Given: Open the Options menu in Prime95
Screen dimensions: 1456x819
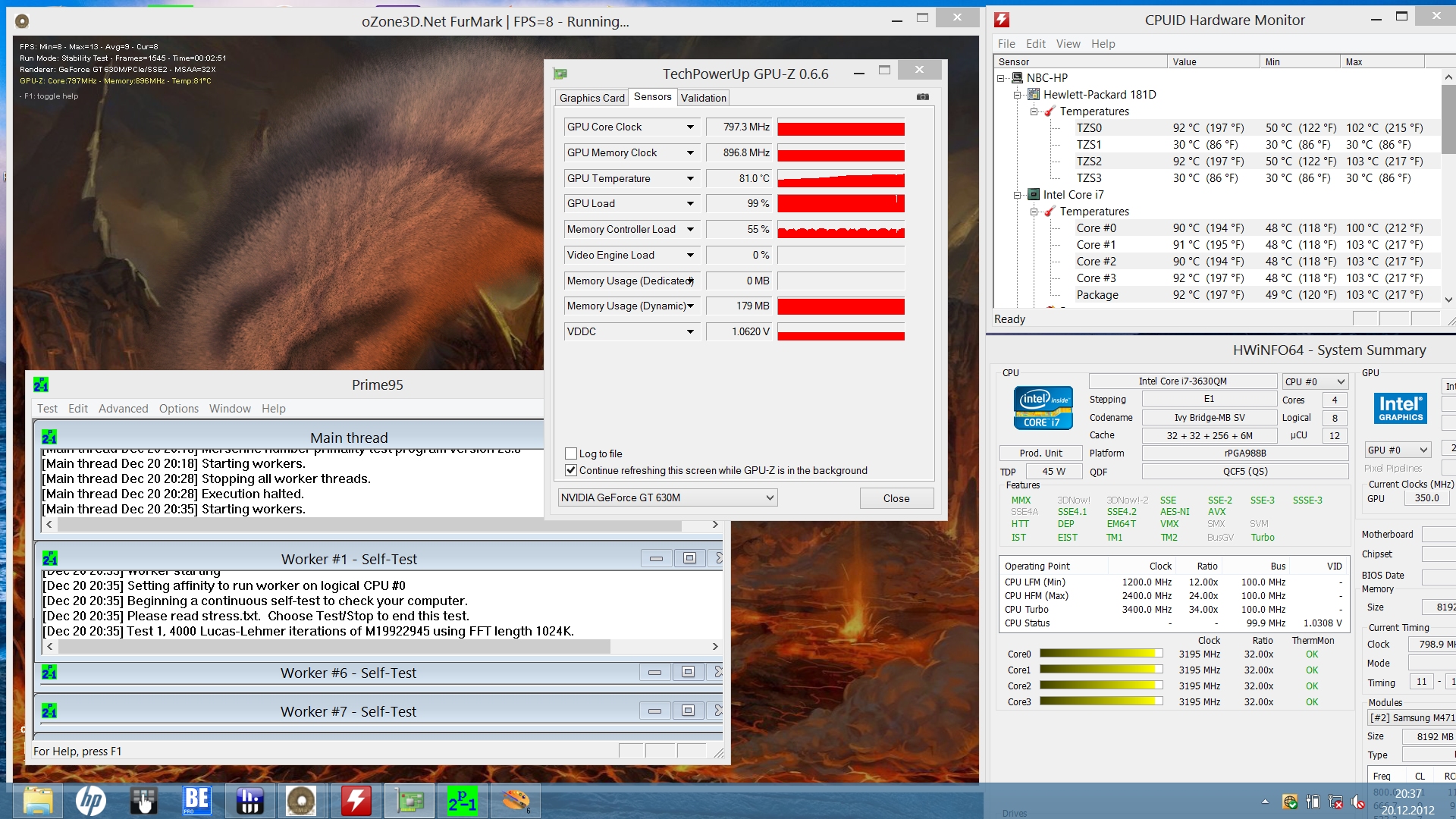Looking at the screenshot, I should [178, 409].
